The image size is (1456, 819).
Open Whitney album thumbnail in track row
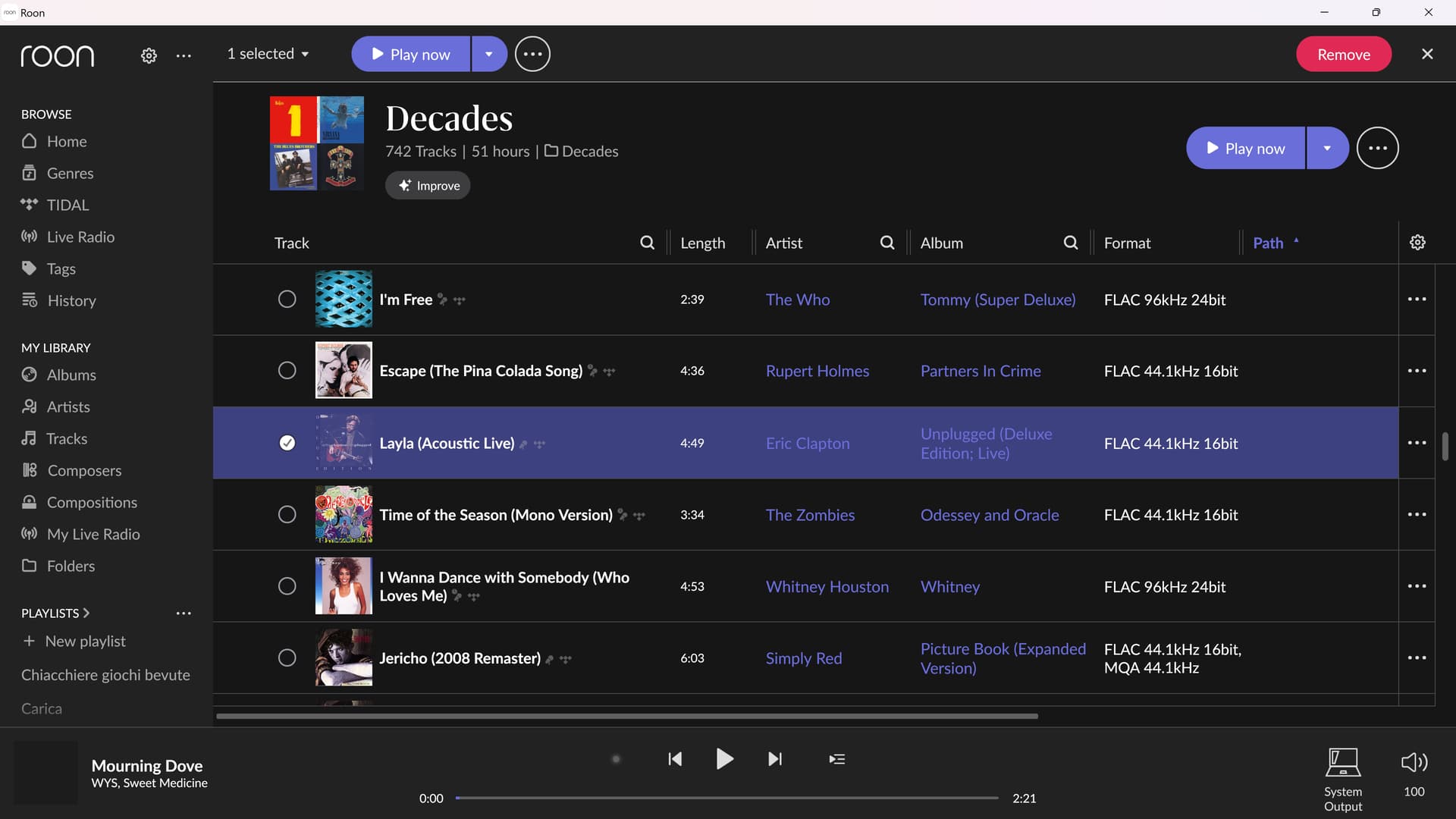[x=344, y=586]
